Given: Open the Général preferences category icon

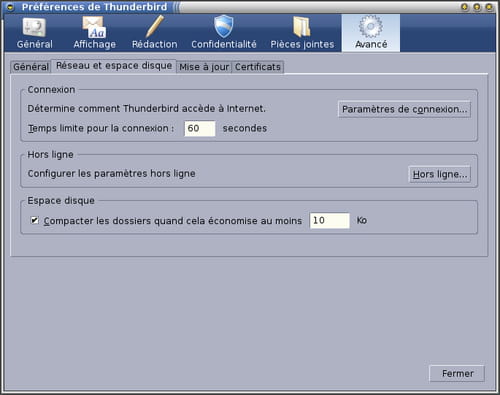Looking at the screenshot, I should pyautogui.click(x=34, y=33).
